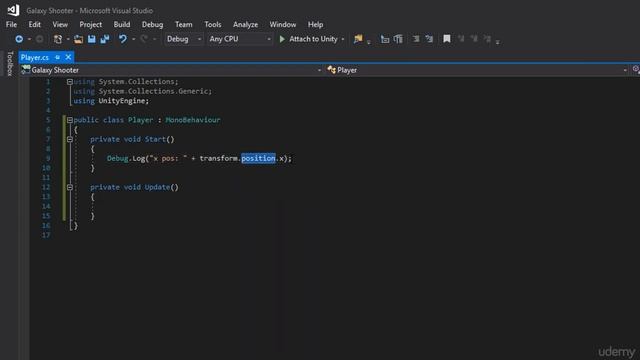The height and width of the screenshot is (360, 640).
Task: Collapse the Player class outline
Action: 70,120
